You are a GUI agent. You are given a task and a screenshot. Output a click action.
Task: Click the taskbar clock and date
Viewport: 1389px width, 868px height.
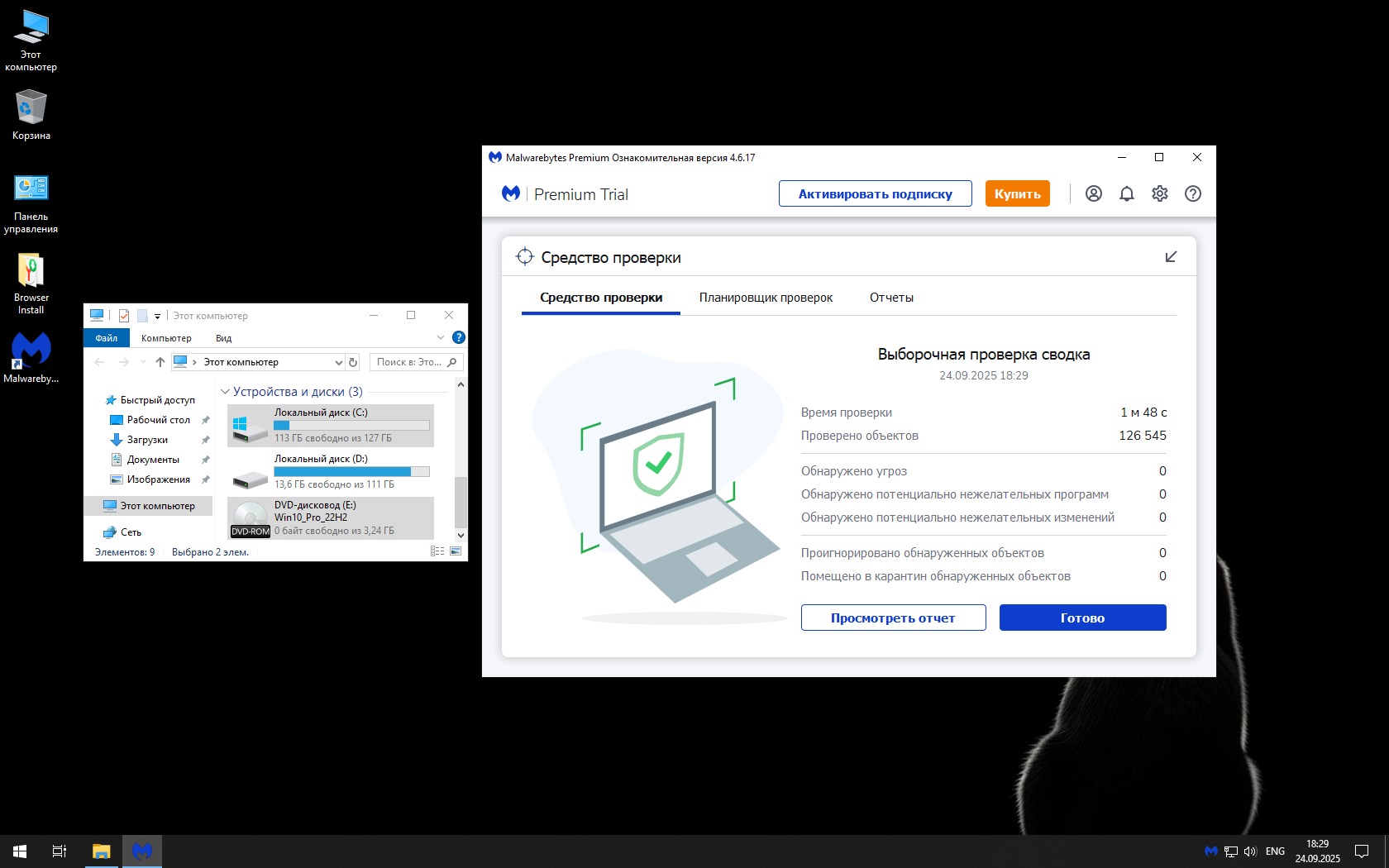[x=1317, y=851]
